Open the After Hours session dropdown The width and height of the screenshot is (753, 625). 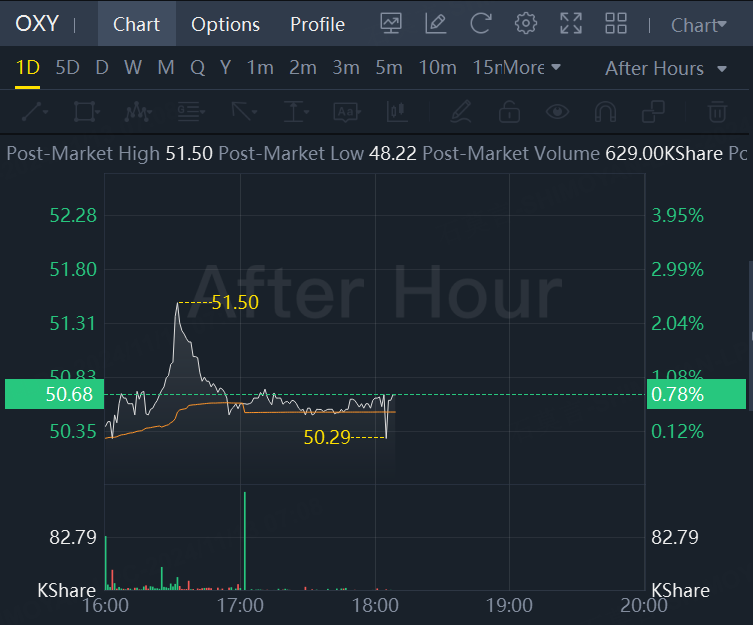[666, 69]
